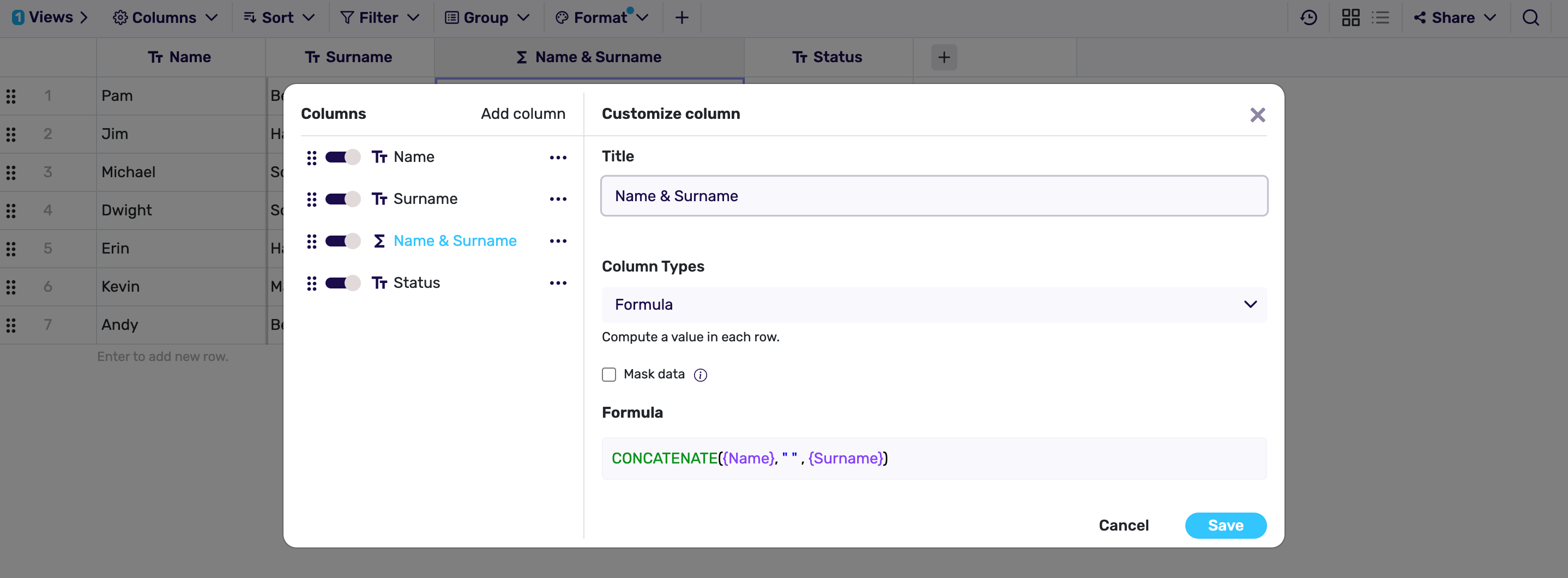Expand the Sort menu
This screenshot has width=1568, height=578.
(x=279, y=17)
